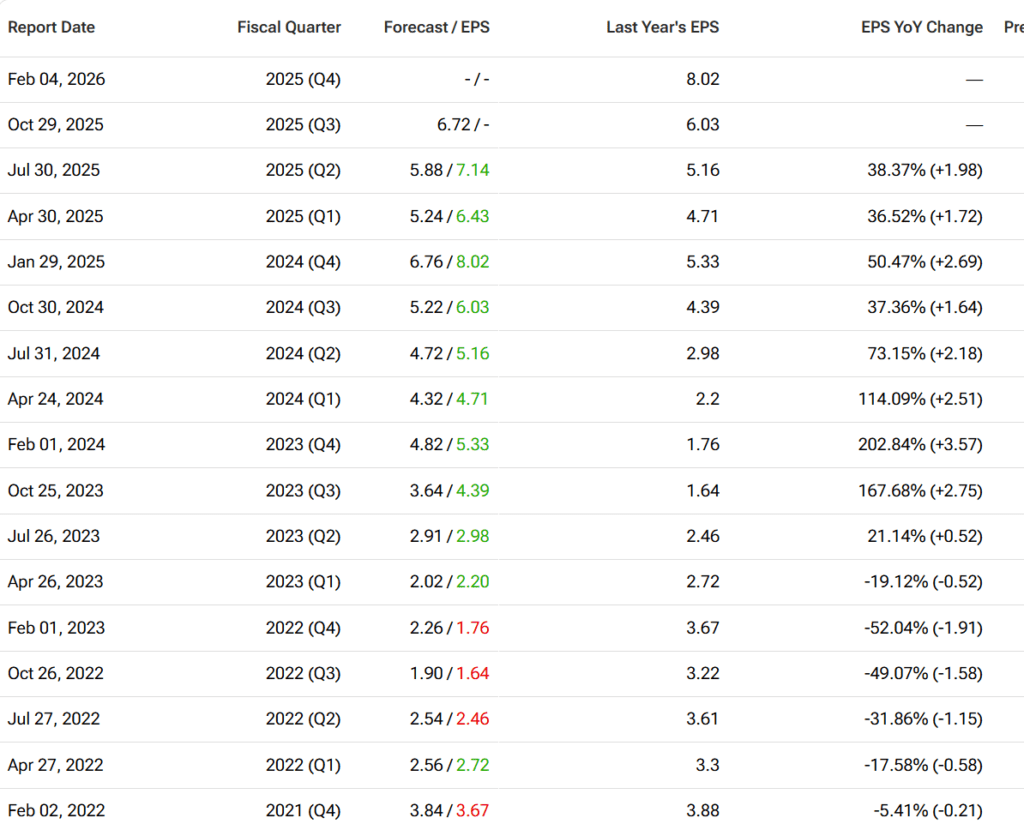Screen dimensions: 1024x830
Task: Select the 2023 (Q3) fiscal quarter cell
Action: coord(303,491)
